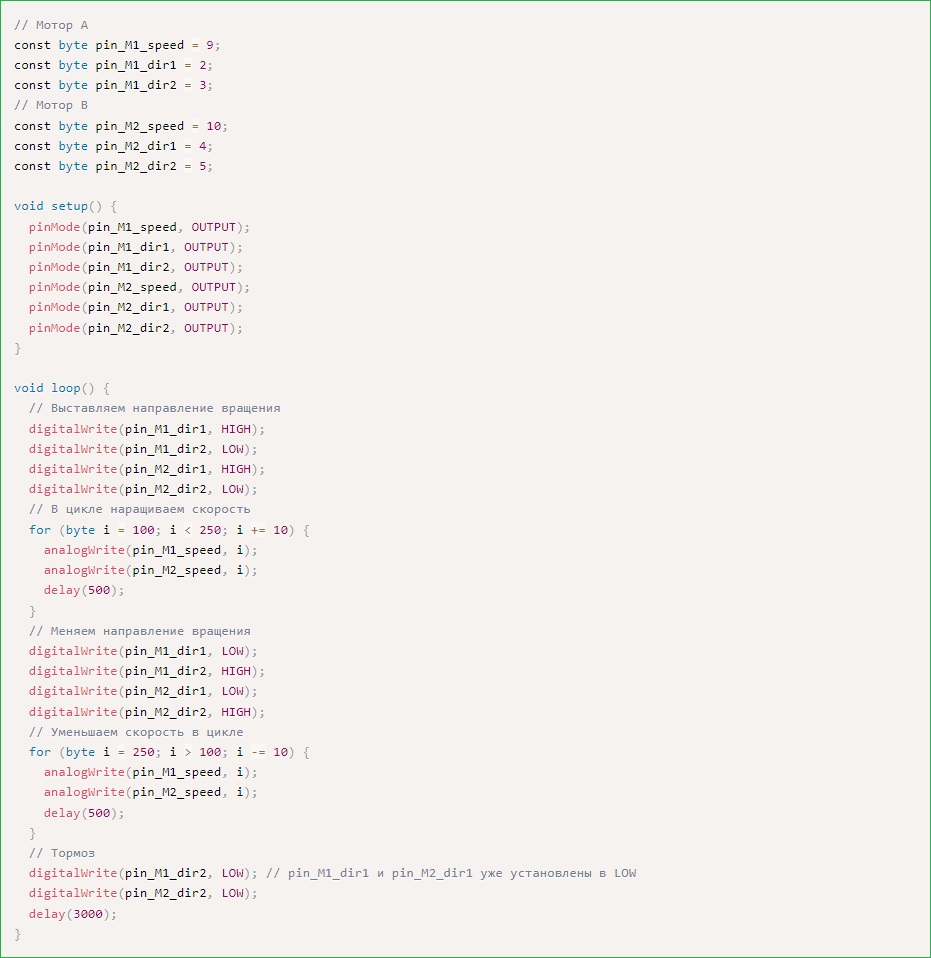This screenshot has height=958, width=931.
Task: Click the for loop starting at 250
Action: pos(169,752)
